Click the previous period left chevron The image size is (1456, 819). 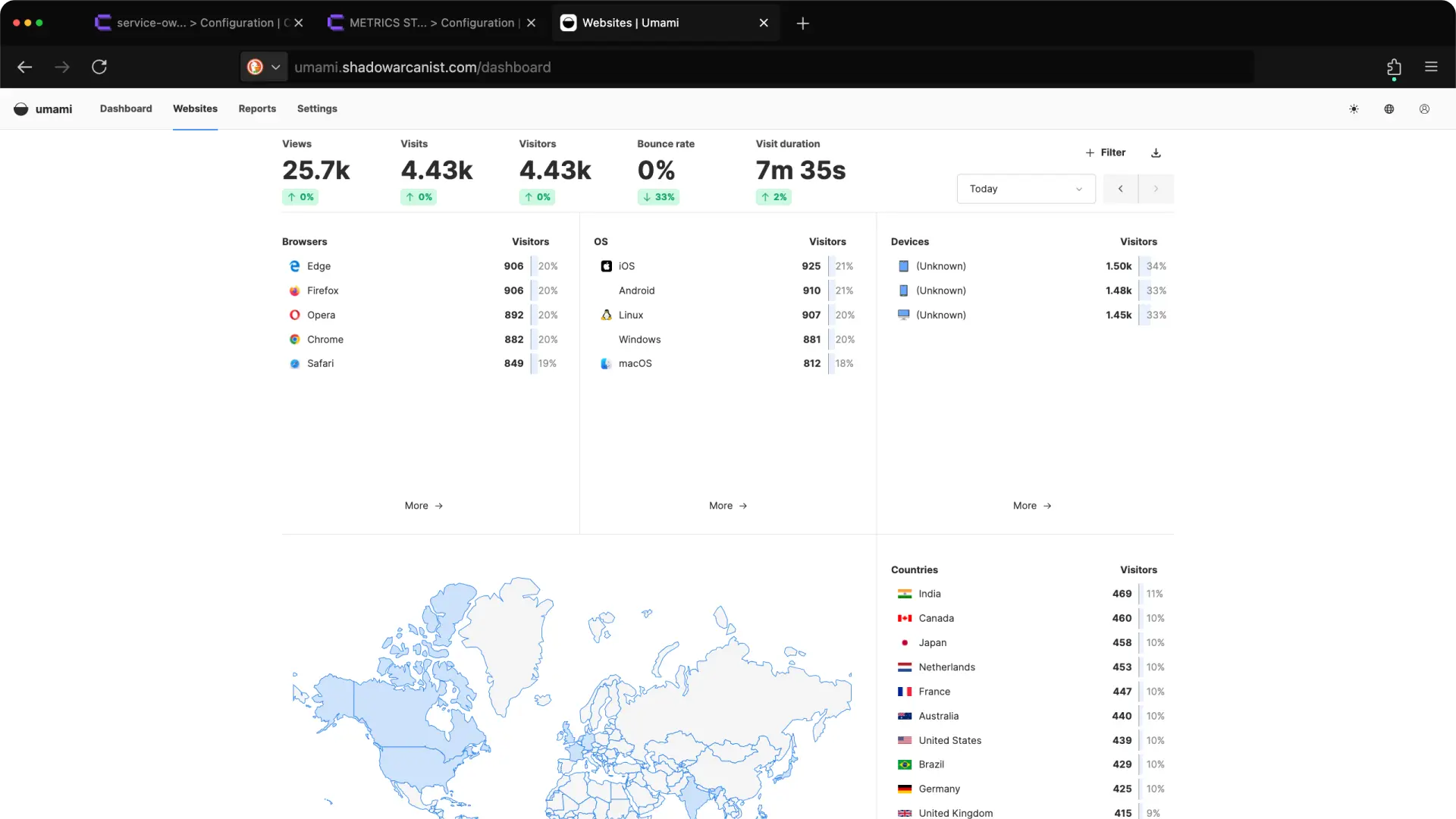1120,188
